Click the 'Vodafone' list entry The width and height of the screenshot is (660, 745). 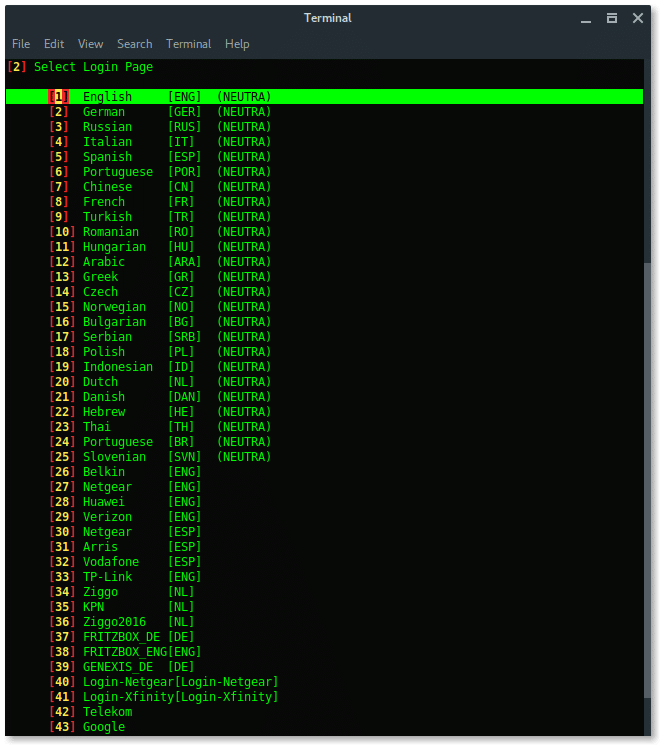click(x=111, y=562)
